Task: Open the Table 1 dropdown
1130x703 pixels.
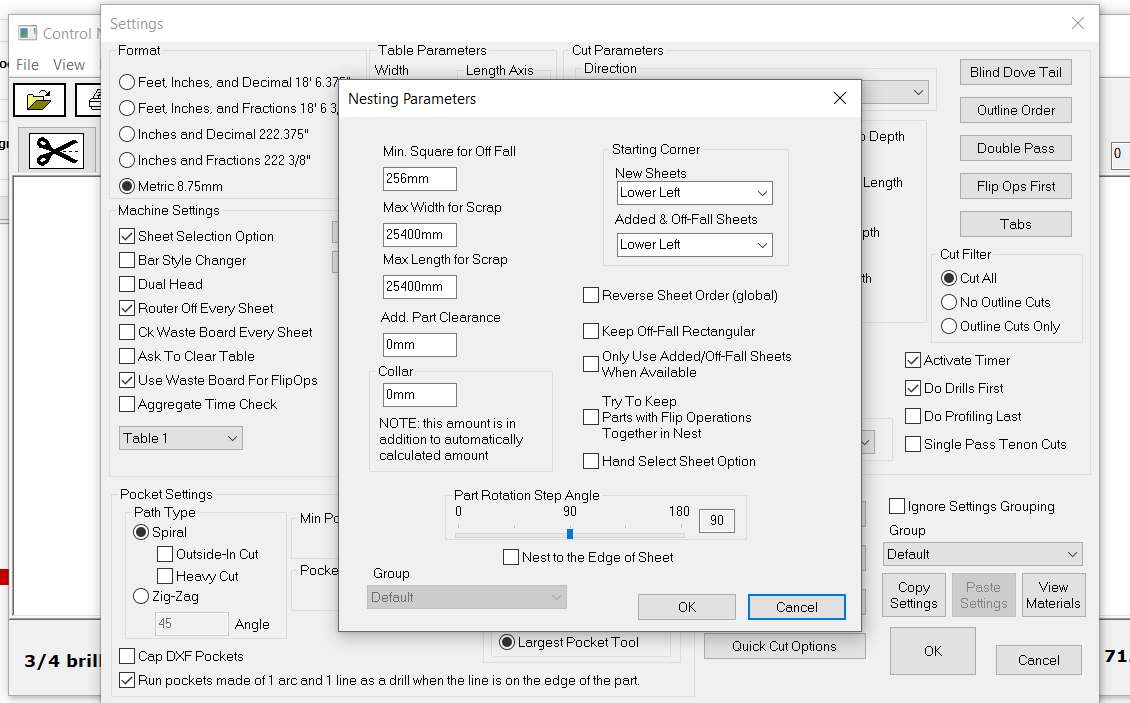Action: 180,438
